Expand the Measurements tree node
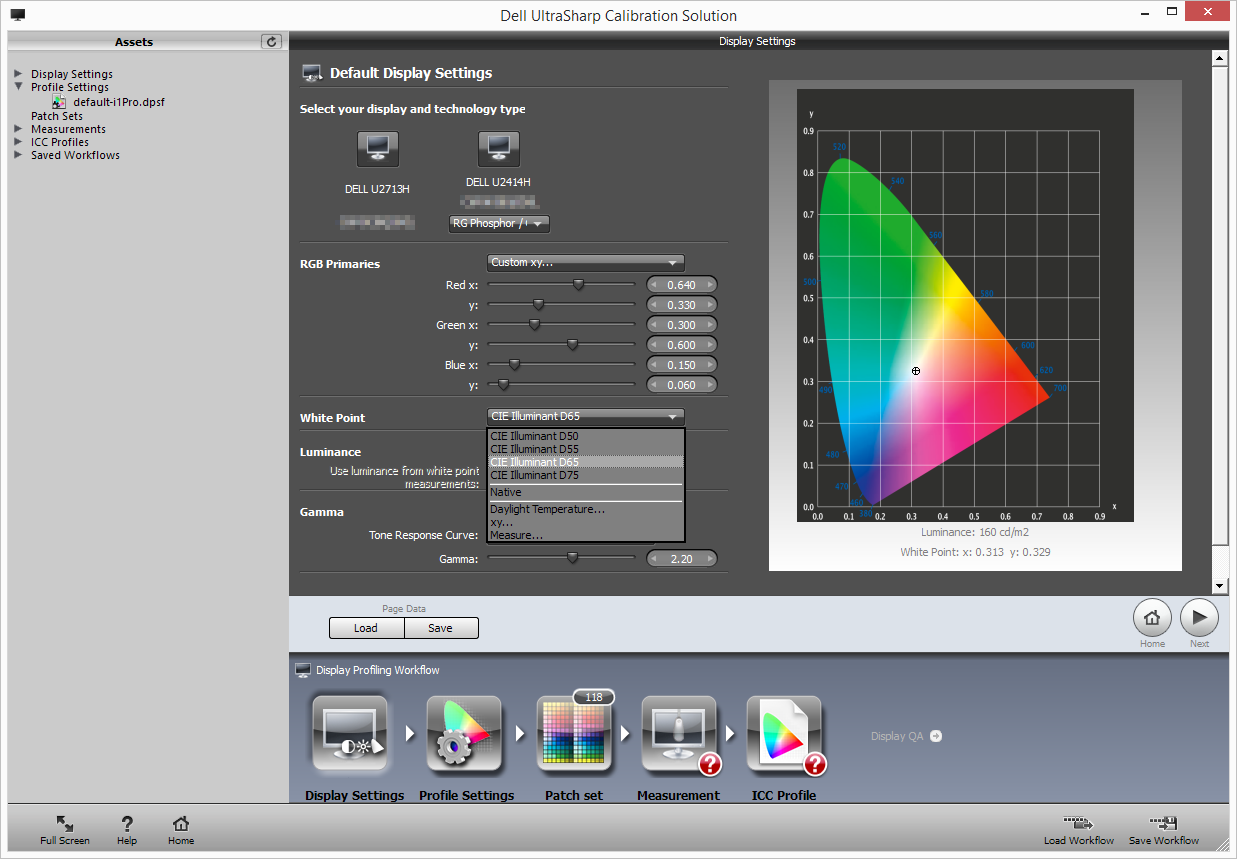The image size is (1237, 859). 19,129
